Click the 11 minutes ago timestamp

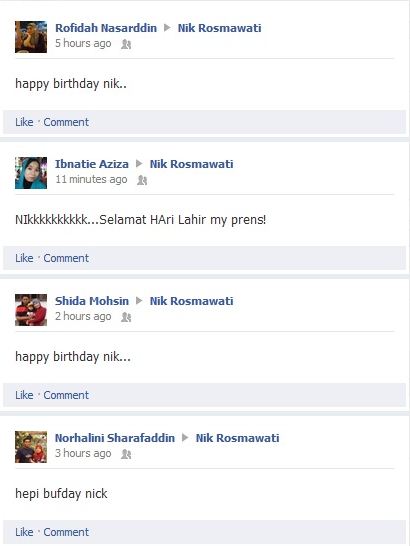[91, 179]
